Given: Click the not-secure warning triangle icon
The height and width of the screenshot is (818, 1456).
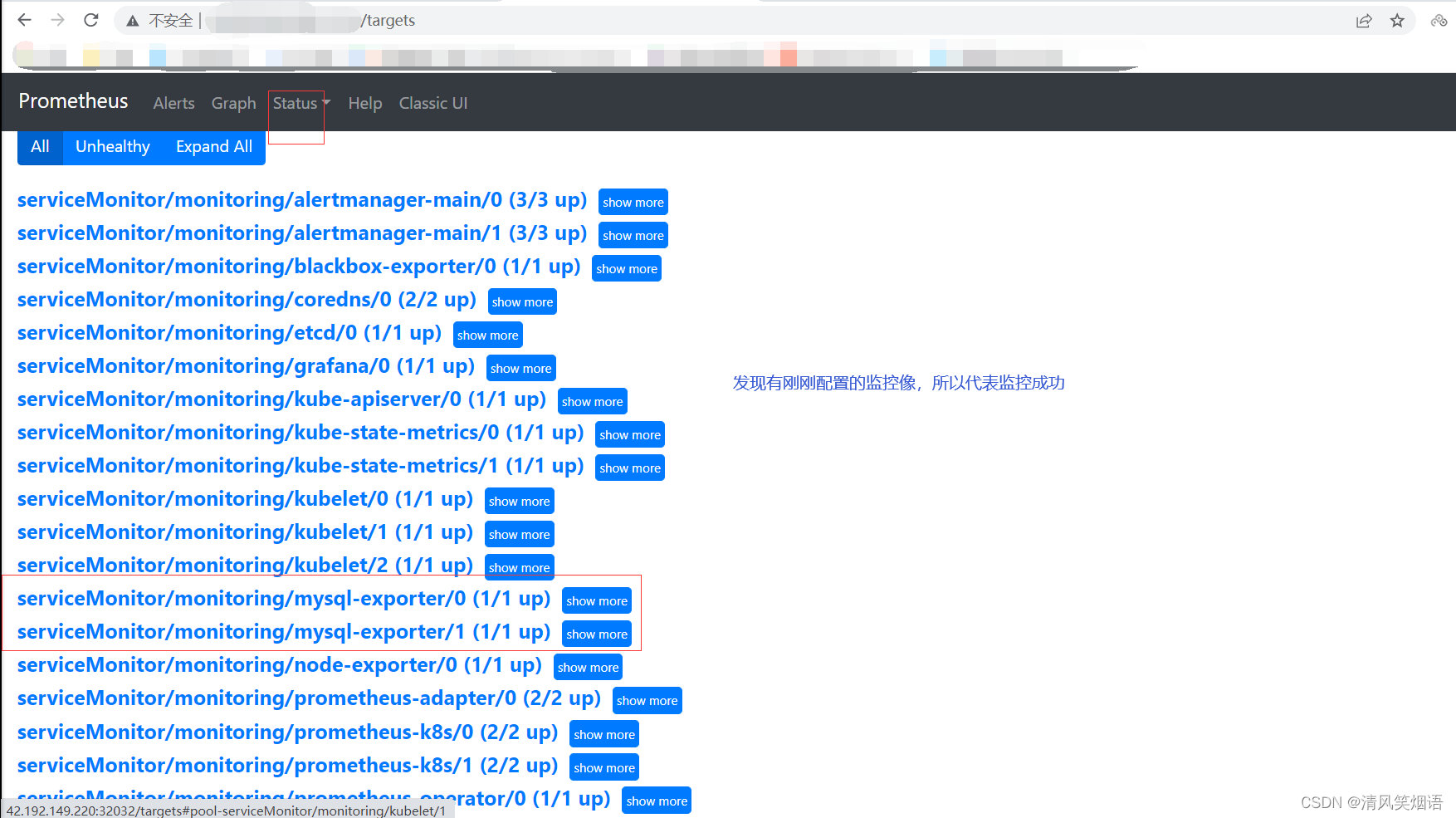Looking at the screenshot, I should coord(132,21).
